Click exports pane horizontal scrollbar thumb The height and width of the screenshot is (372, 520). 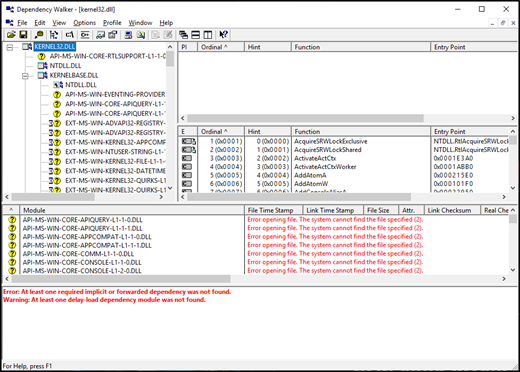pyautogui.click(x=299, y=197)
